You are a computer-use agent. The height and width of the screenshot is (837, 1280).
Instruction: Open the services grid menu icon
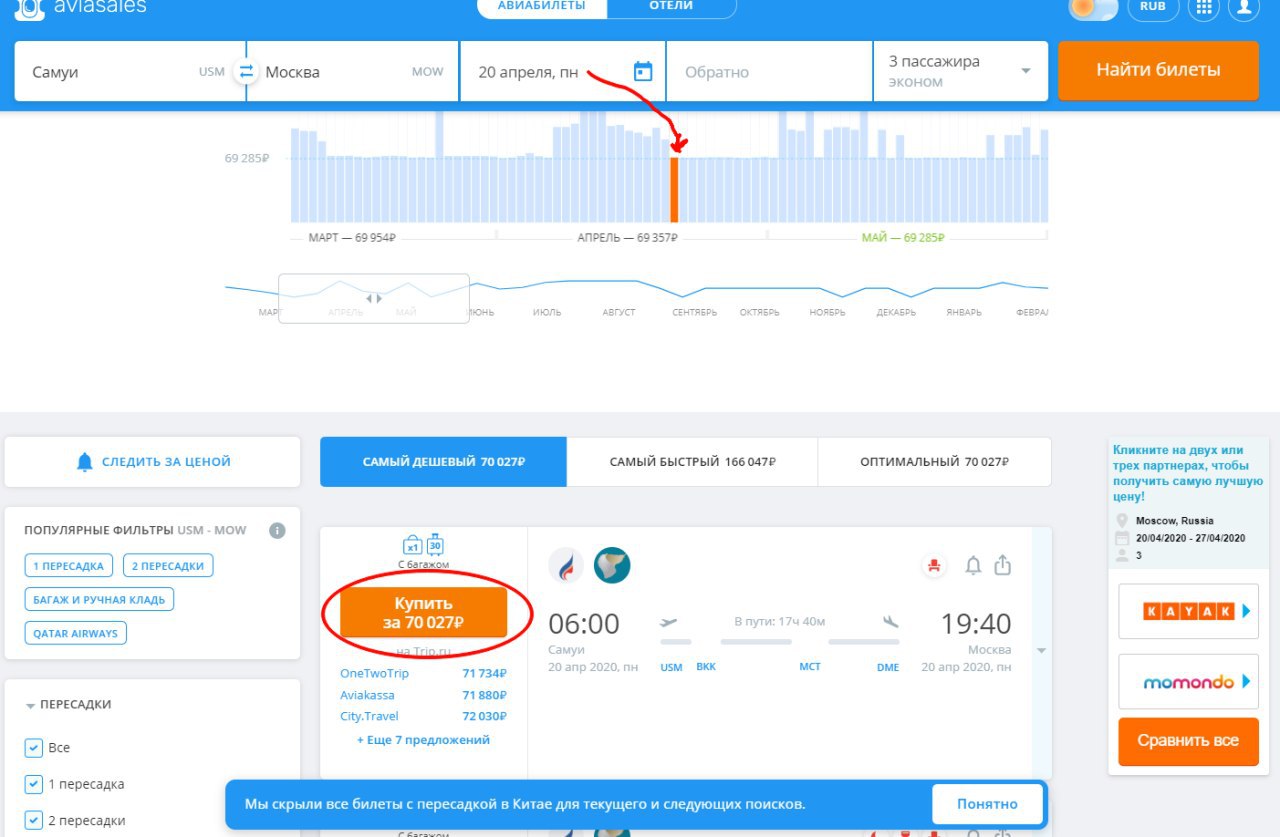coord(1203,6)
